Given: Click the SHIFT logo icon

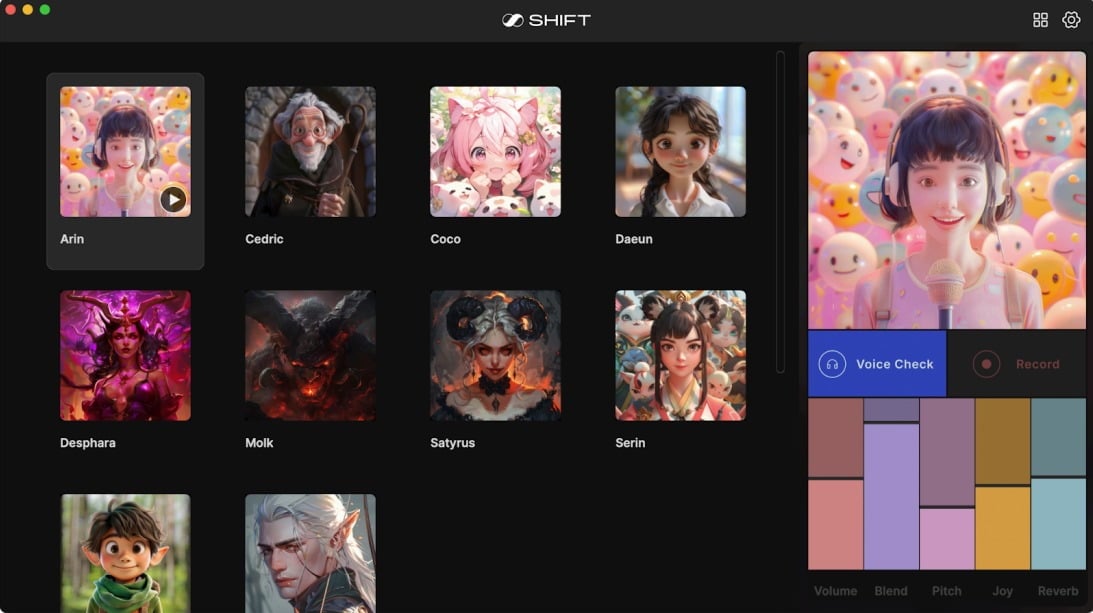Looking at the screenshot, I should tap(512, 20).
